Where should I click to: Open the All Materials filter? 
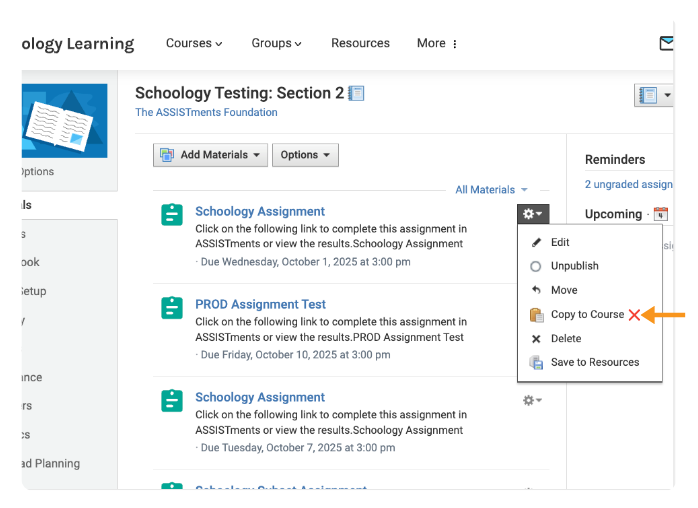pos(491,190)
